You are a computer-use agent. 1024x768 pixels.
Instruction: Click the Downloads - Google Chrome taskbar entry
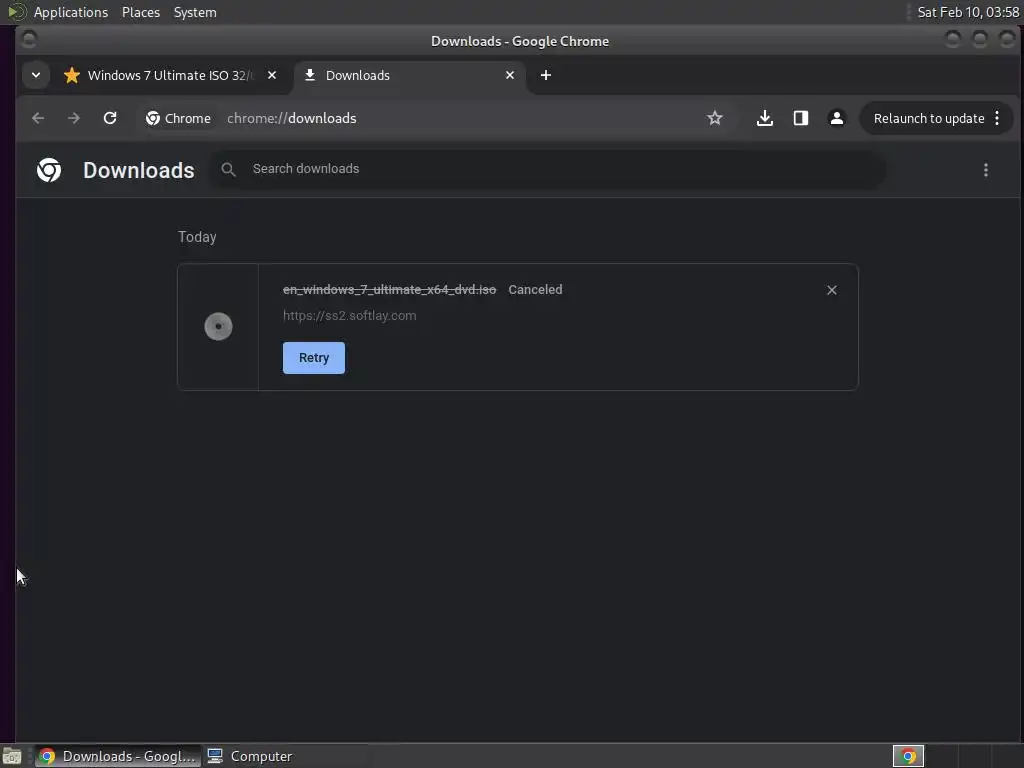pyautogui.click(x=118, y=756)
